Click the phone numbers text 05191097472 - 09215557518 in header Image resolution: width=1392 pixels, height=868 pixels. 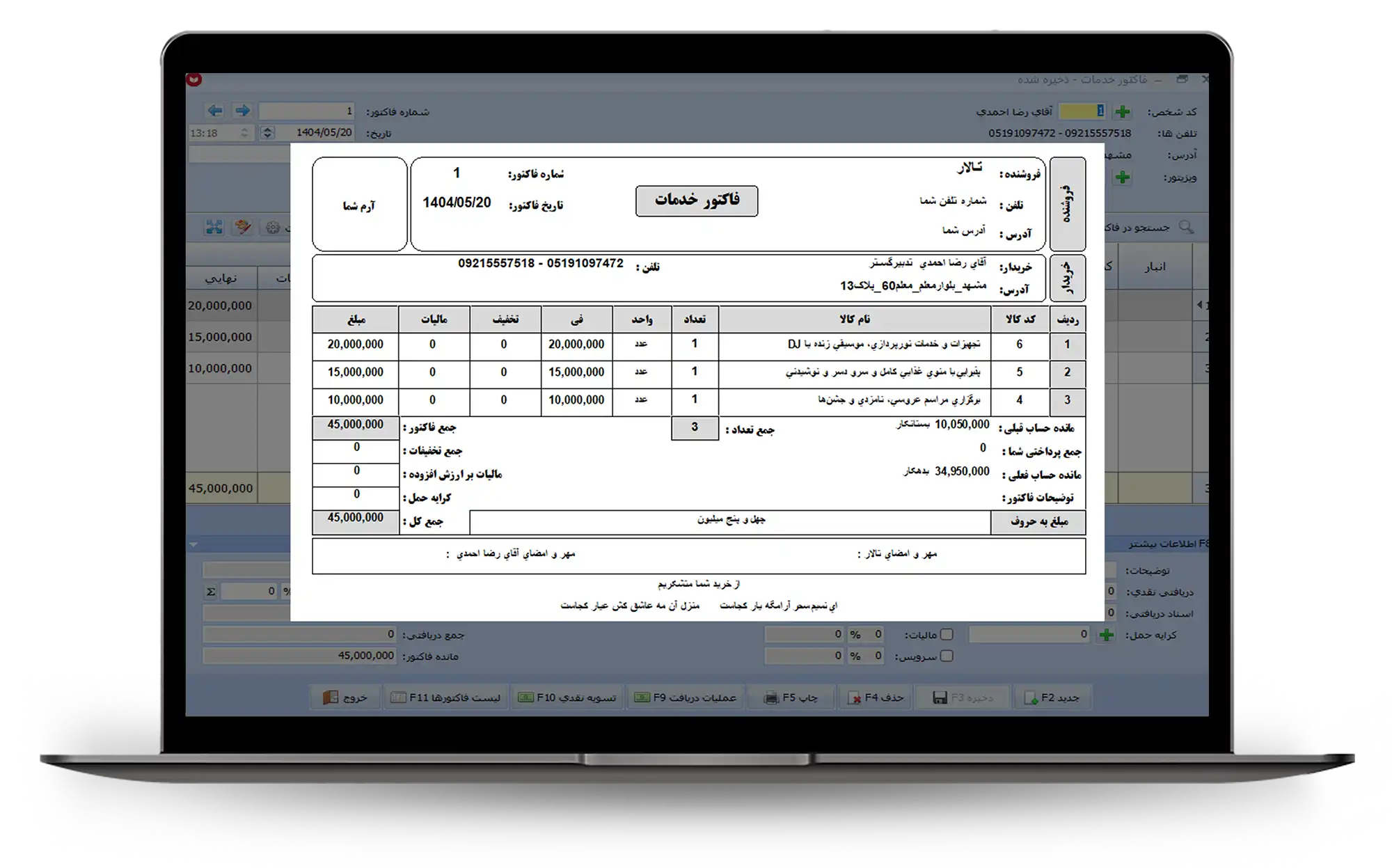(x=1060, y=133)
